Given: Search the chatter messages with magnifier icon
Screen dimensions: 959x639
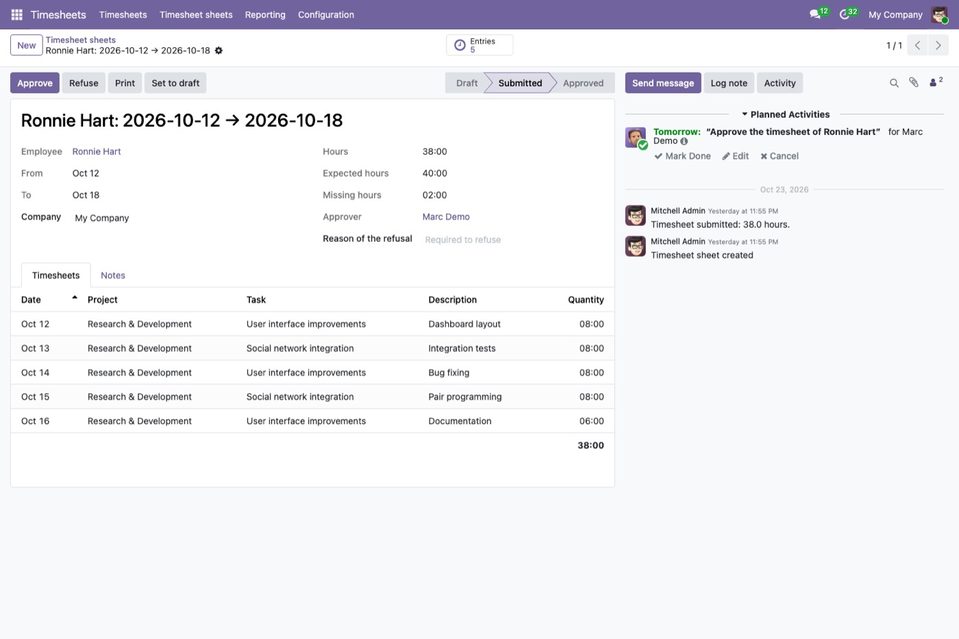Looking at the screenshot, I should point(894,83).
